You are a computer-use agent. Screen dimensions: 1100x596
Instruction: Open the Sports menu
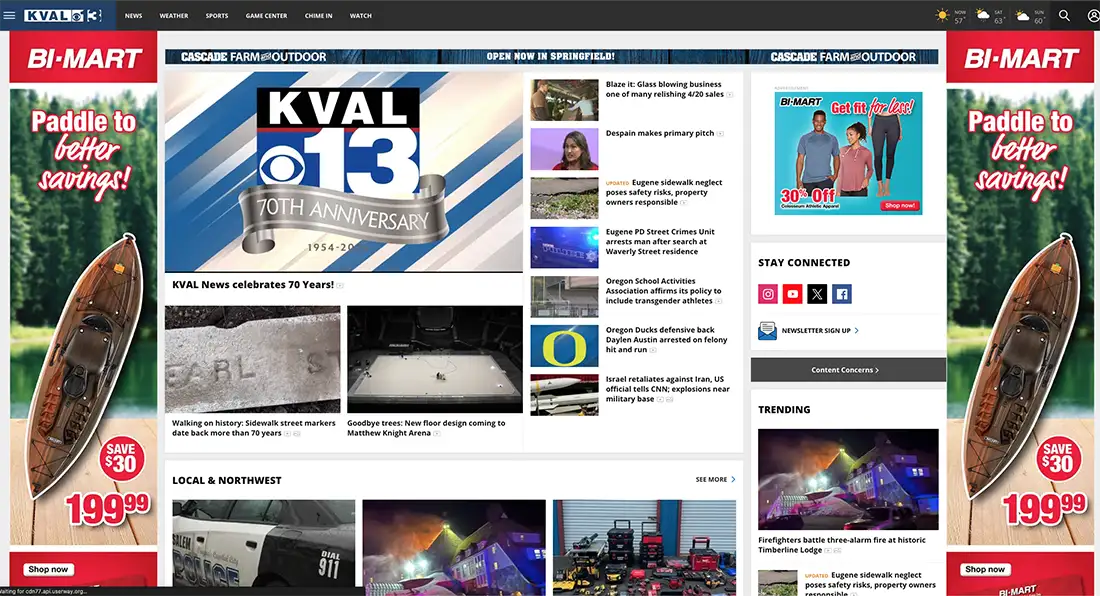click(217, 15)
